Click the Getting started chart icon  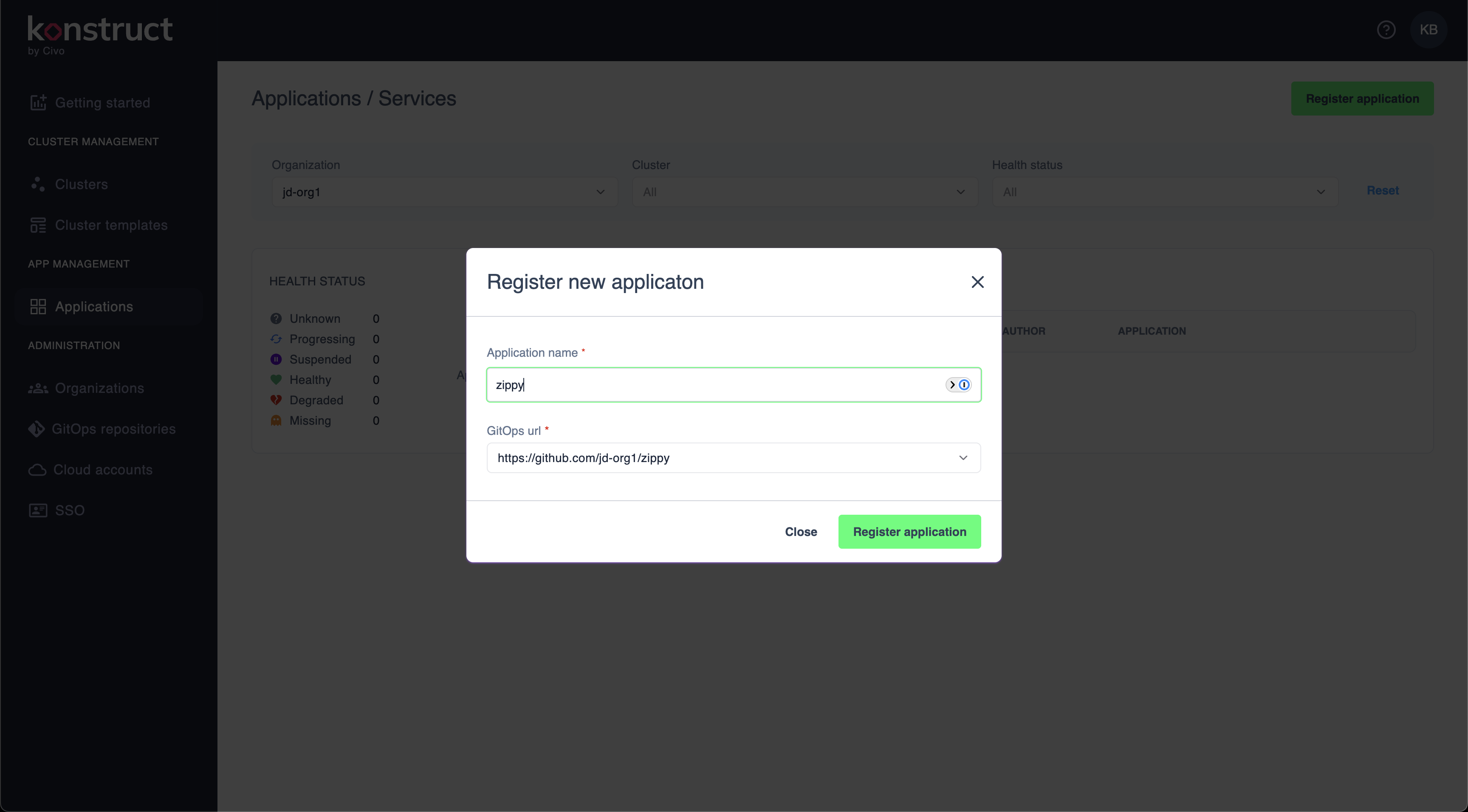click(x=38, y=103)
